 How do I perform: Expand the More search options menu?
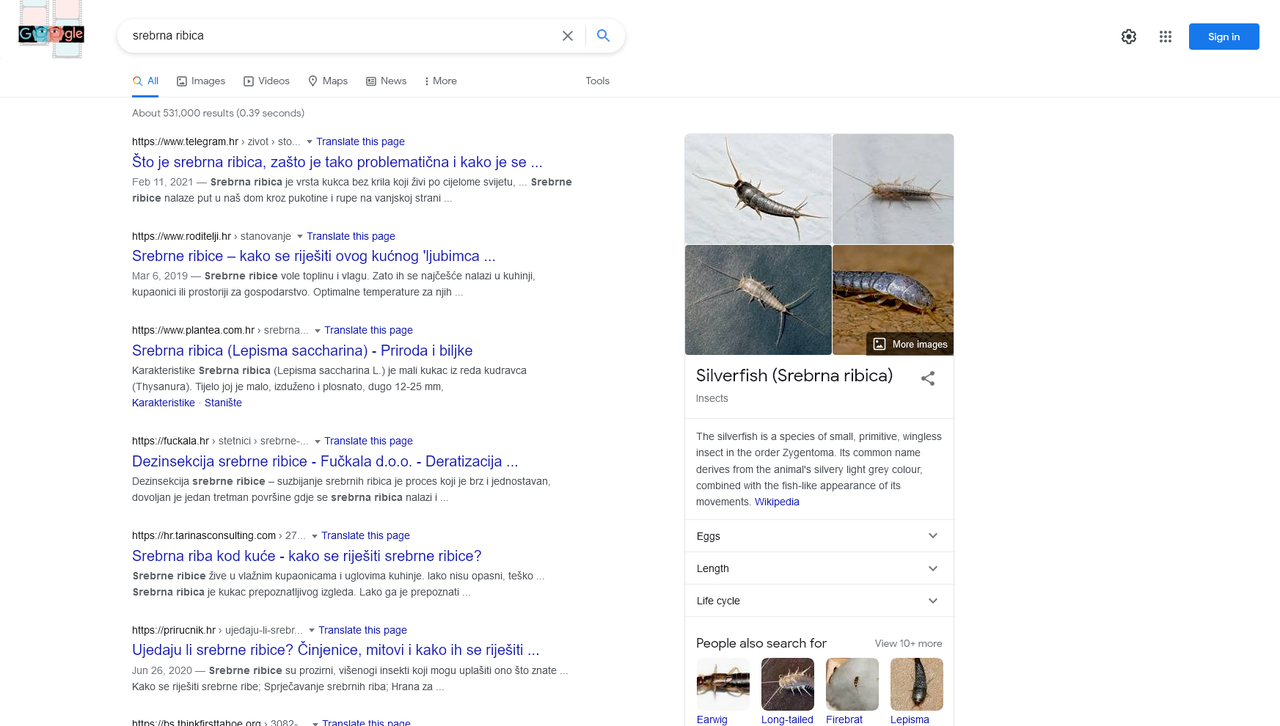440,81
